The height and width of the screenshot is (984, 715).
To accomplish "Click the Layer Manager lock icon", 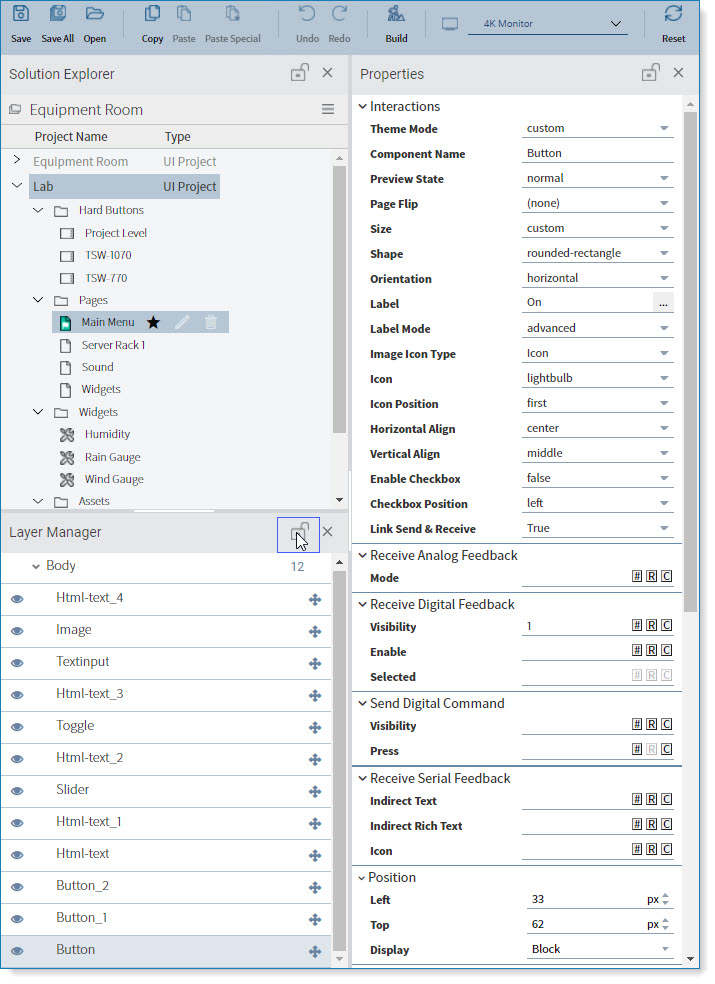I will point(299,533).
